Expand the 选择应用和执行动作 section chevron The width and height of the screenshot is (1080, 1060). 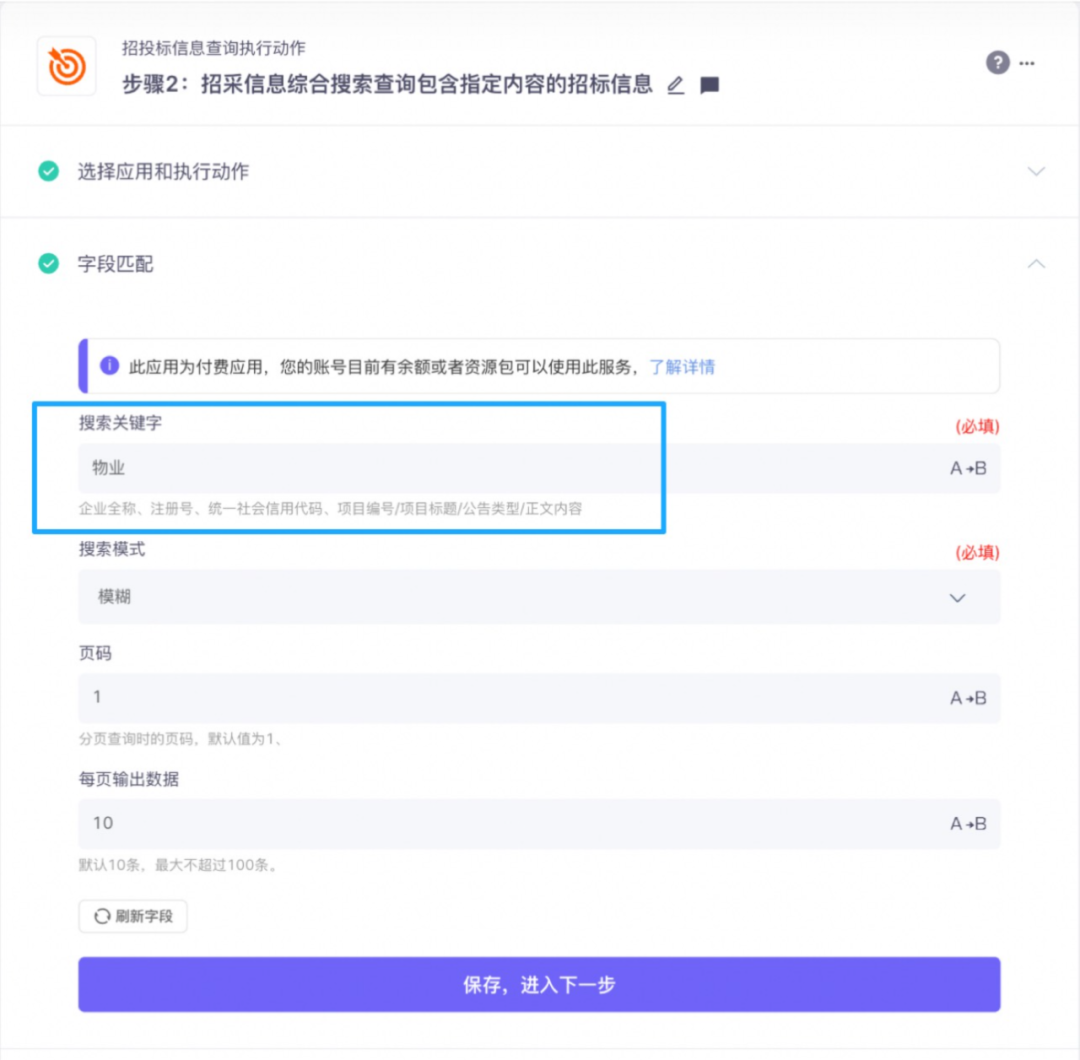tap(1036, 171)
